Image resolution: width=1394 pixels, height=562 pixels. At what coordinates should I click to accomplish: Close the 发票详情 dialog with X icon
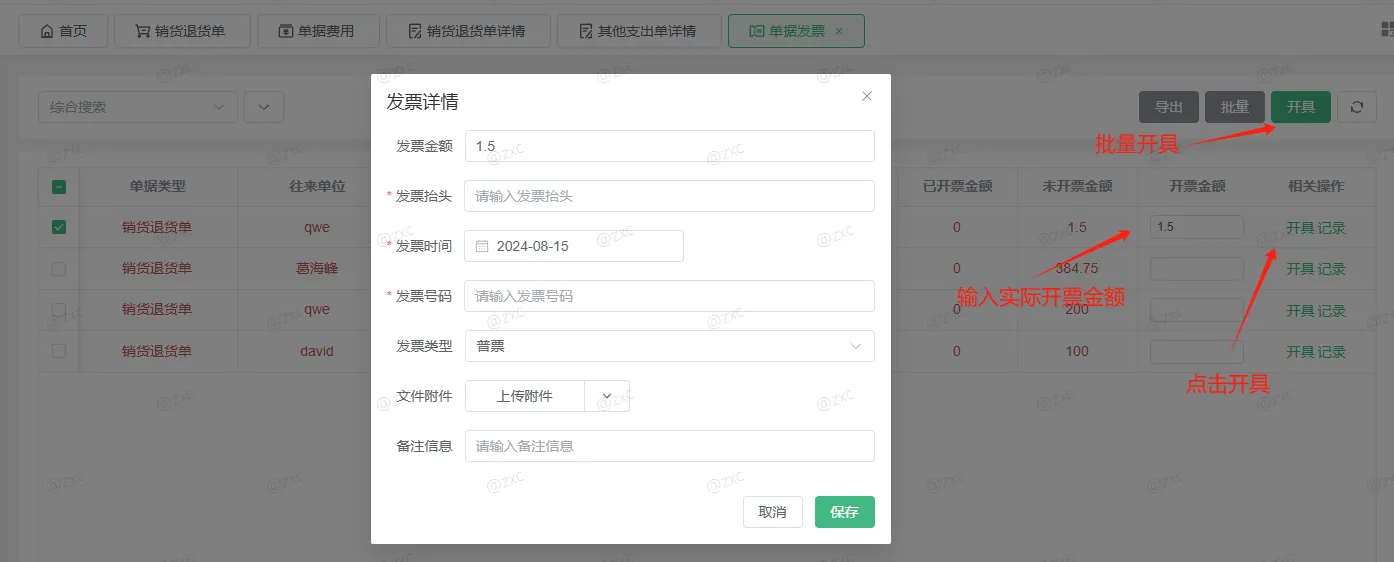tap(867, 96)
